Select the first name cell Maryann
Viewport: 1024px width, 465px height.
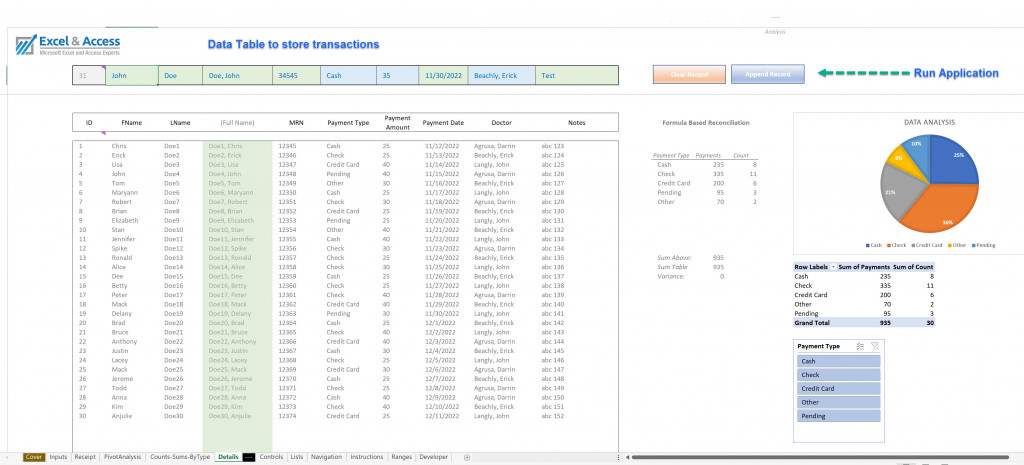tap(125, 193)
